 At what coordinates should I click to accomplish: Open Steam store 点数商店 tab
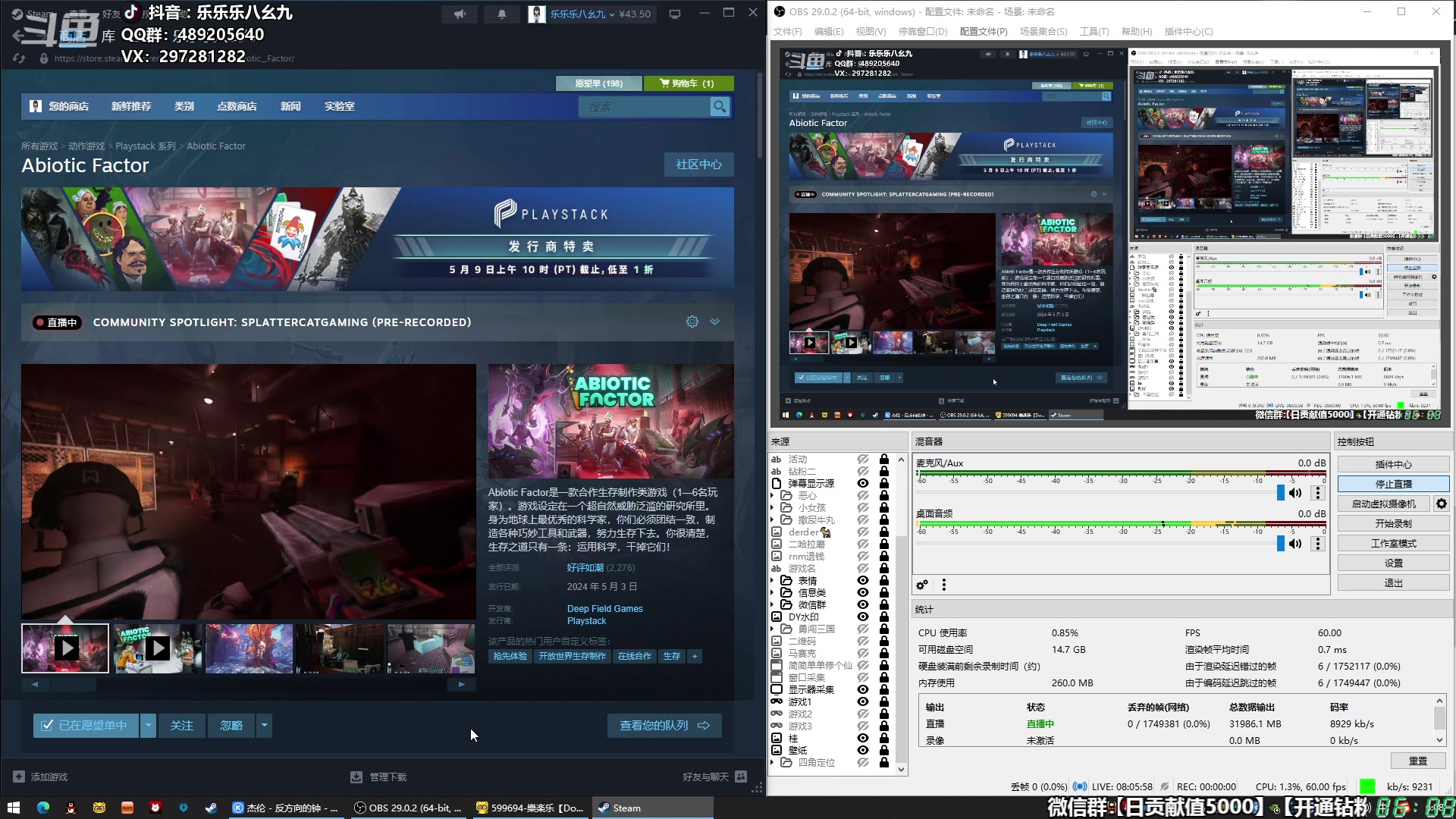point(237,107)
